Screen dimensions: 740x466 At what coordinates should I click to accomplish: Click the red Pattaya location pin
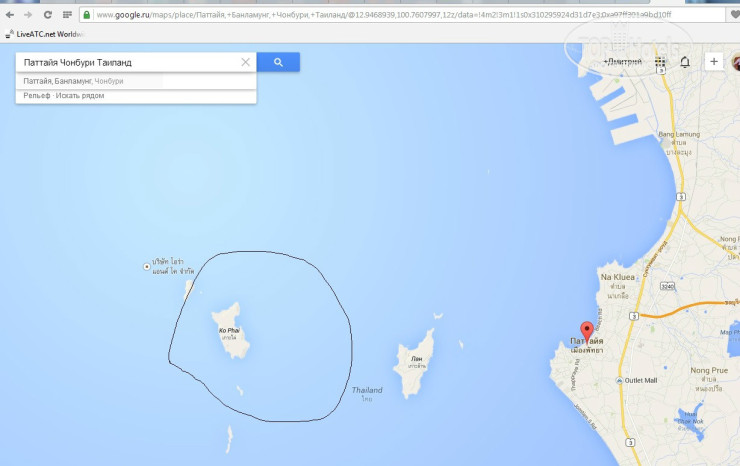[587, 331]
